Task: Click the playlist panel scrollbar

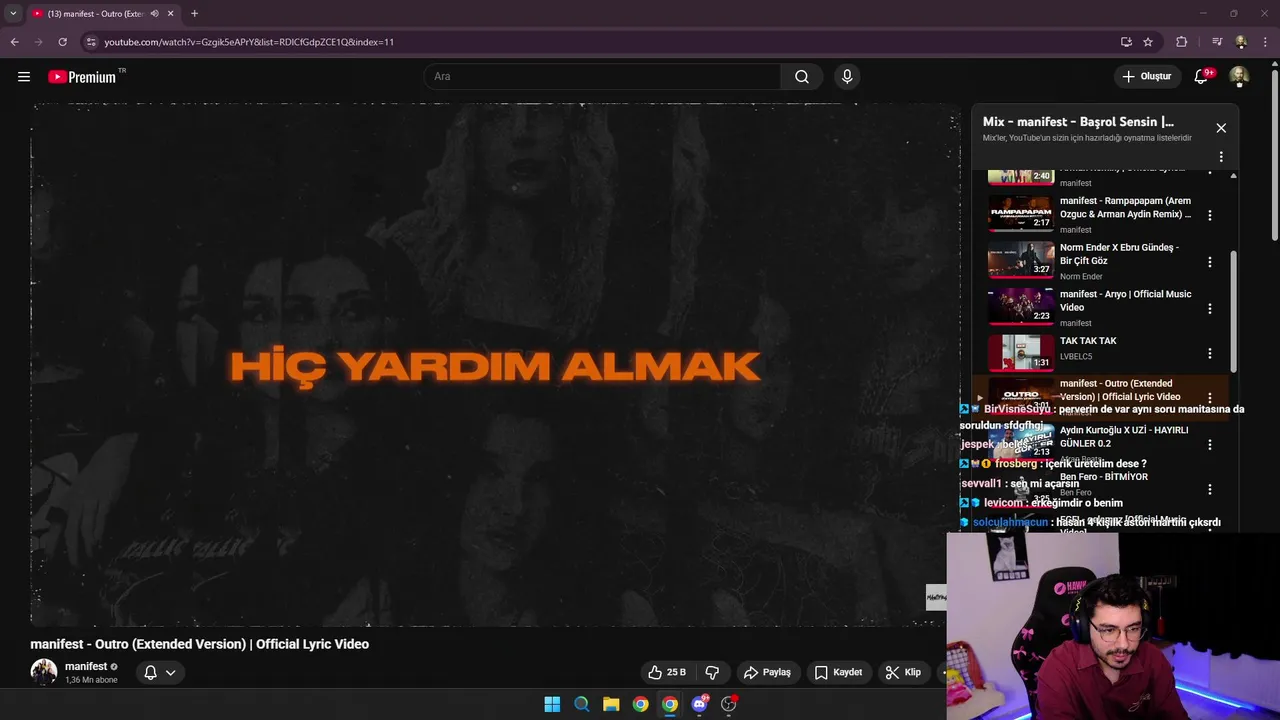Action: [x=1233, y=310]
